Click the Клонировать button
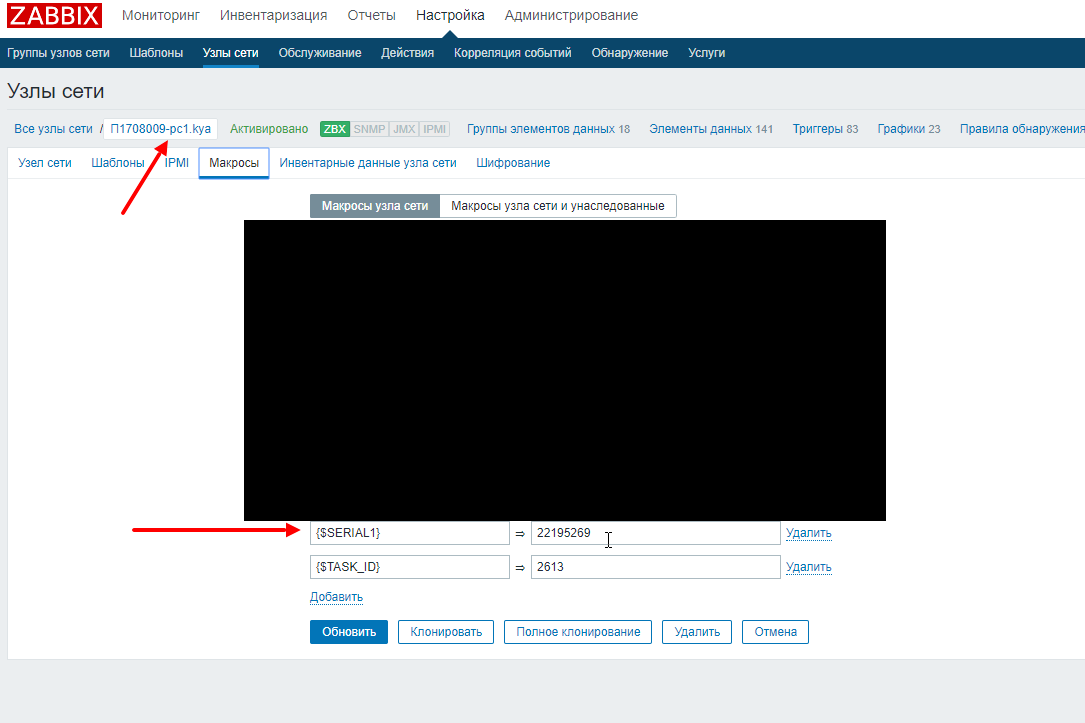Image resolution: width=1085 pixels, height=723 pixels. point(446,632)
